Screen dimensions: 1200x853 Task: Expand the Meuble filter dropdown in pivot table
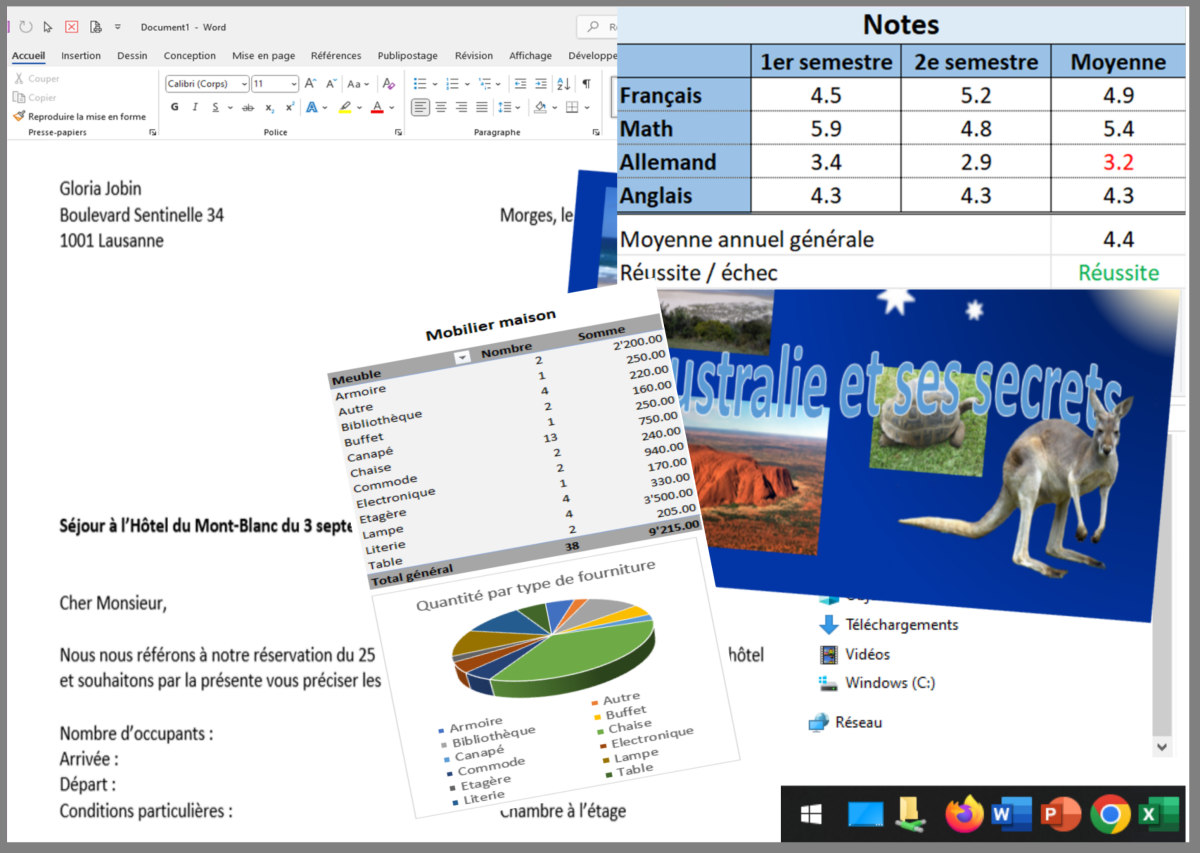tap(461, 357)
